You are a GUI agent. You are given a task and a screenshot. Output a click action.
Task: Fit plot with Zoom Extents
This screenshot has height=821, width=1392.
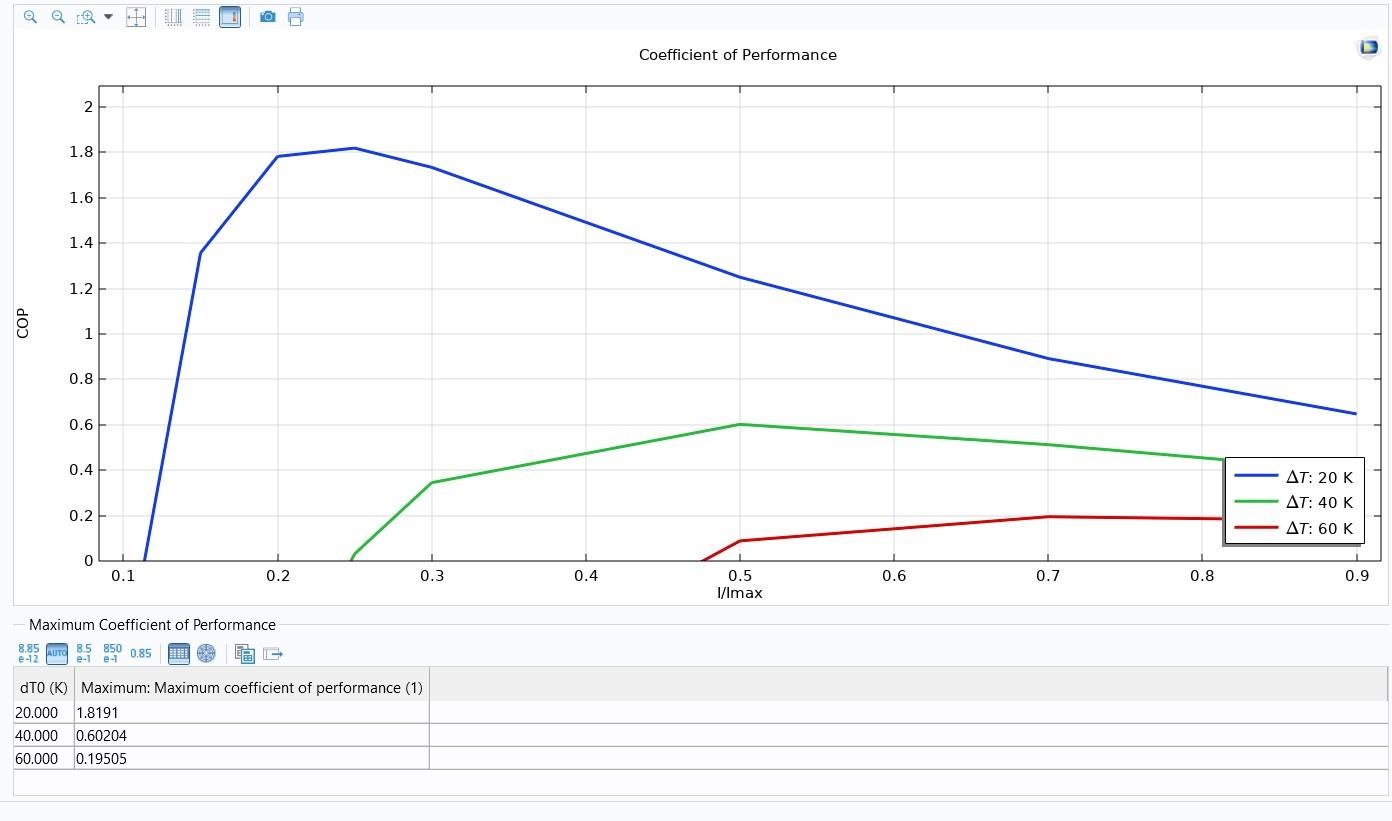click(x=136, y=17)
